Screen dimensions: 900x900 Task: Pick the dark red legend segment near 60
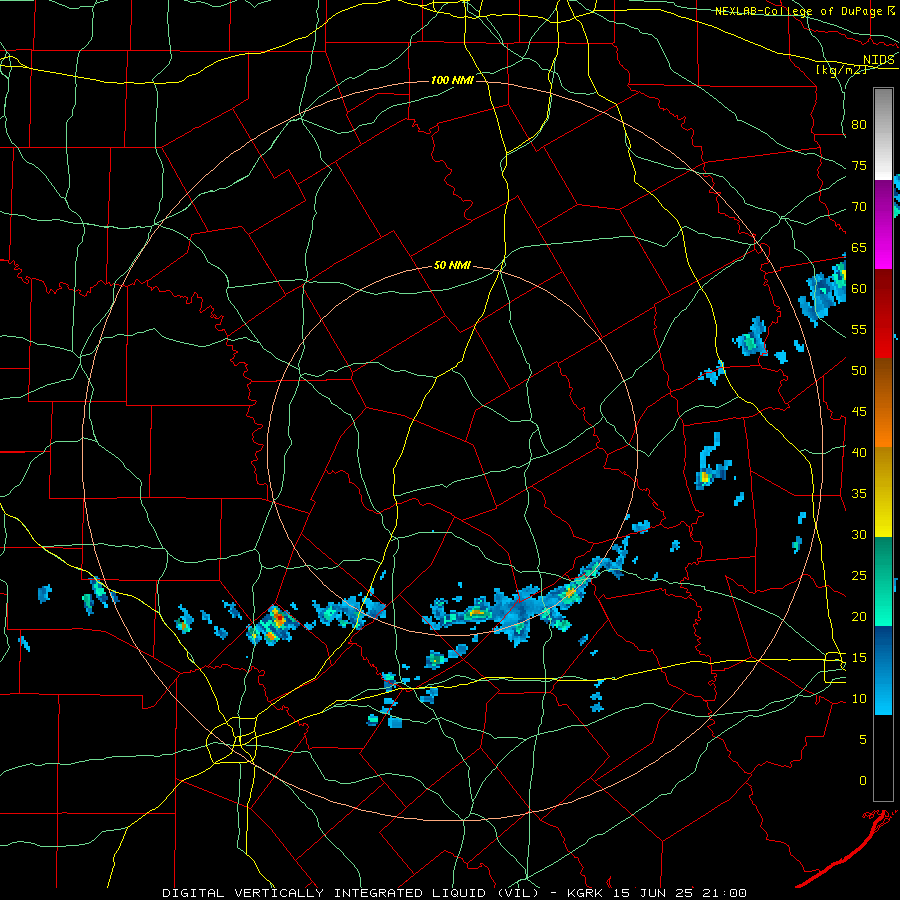coord(883,314)
